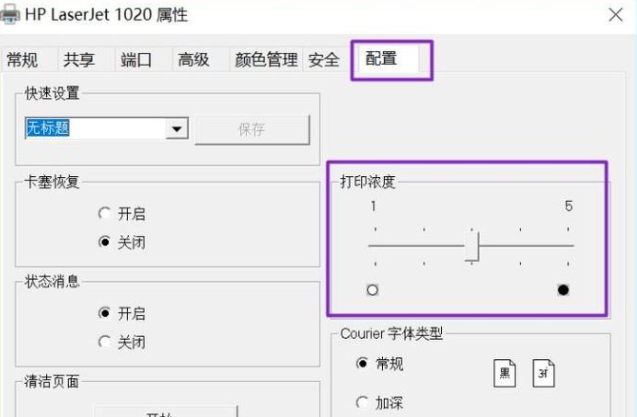Switch to the 常规 tab
This screenshot has height=417, width=637.
(22, 60)
